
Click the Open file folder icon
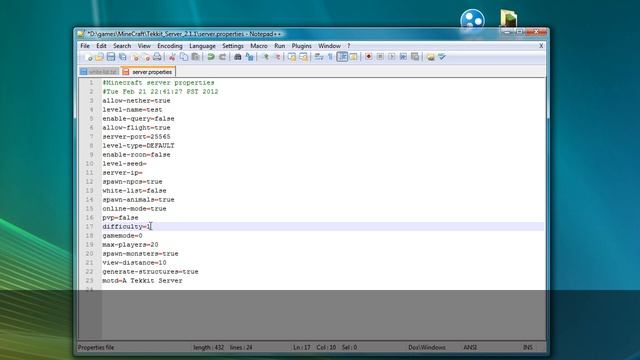99,57
